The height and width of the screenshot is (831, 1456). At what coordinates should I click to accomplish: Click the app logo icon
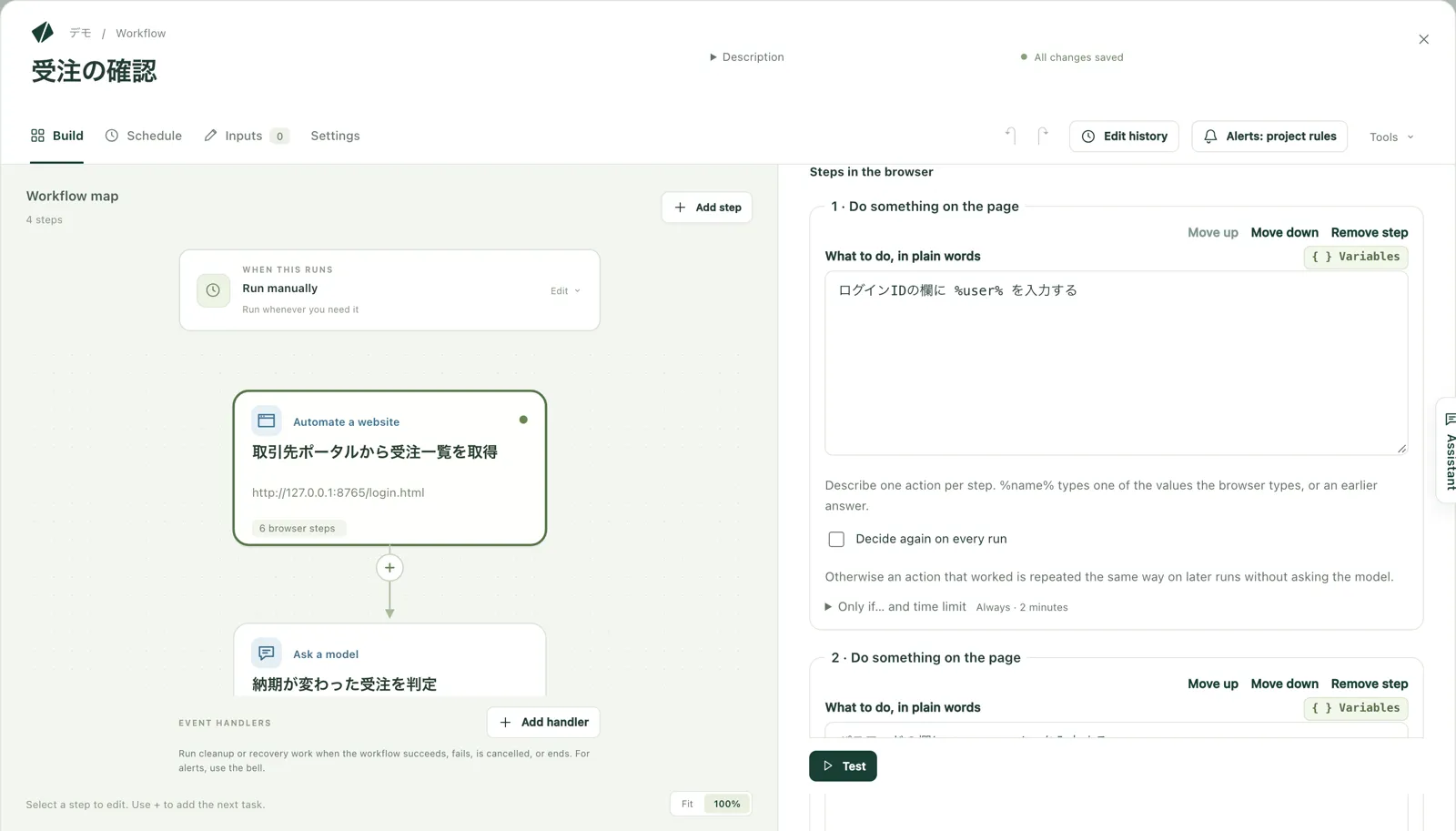click(43, 33)
